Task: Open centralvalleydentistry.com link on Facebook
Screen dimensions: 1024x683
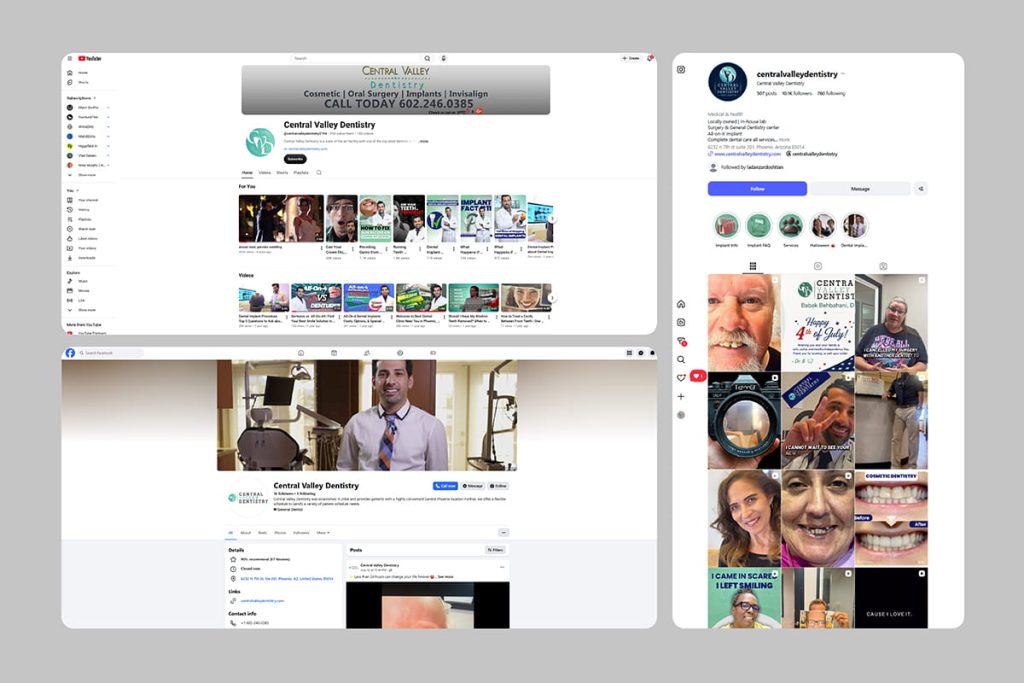Action: 263,601
